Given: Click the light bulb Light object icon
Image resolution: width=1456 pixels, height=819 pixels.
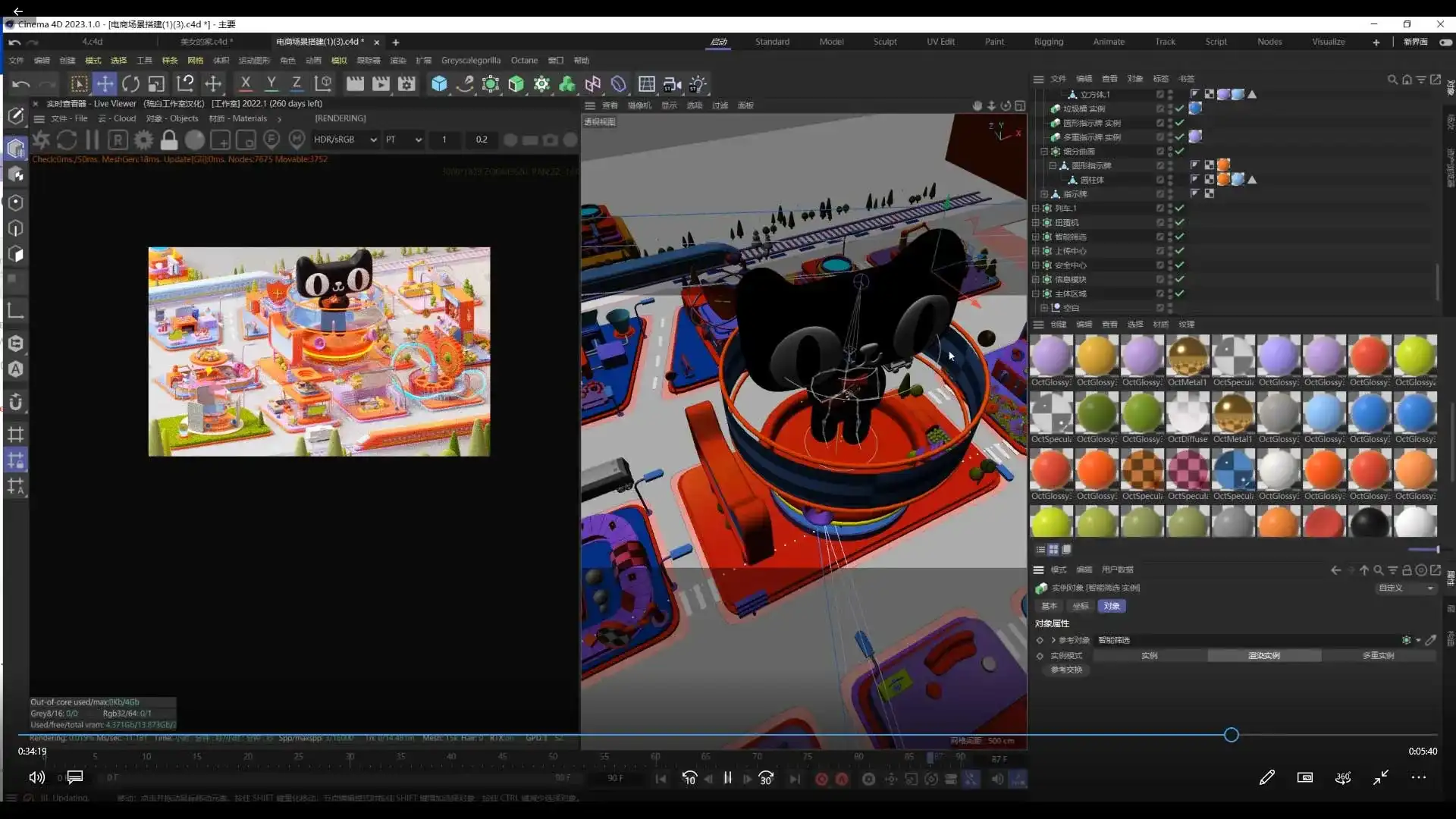Looking at the screenshot, I should (x=698, y=83).
